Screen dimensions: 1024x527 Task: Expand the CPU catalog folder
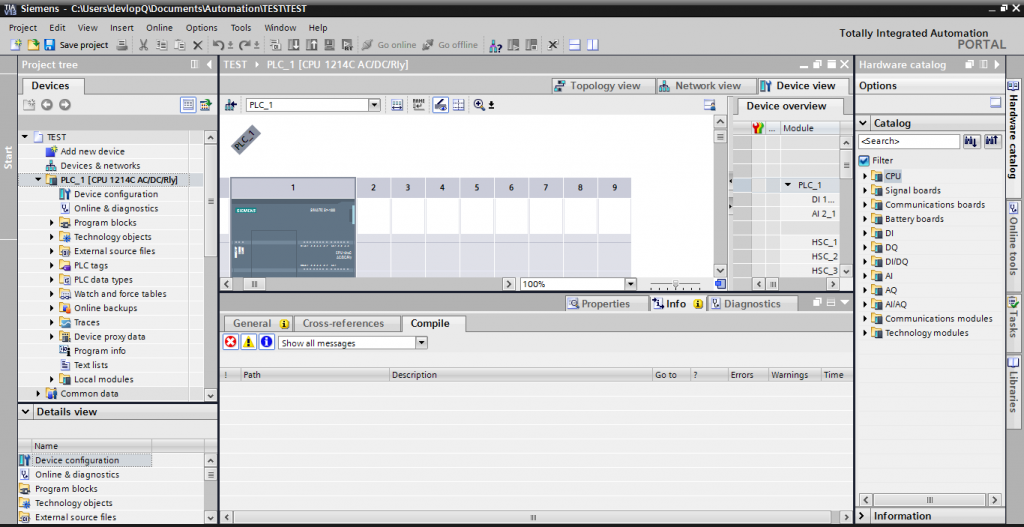pos(865,176)
